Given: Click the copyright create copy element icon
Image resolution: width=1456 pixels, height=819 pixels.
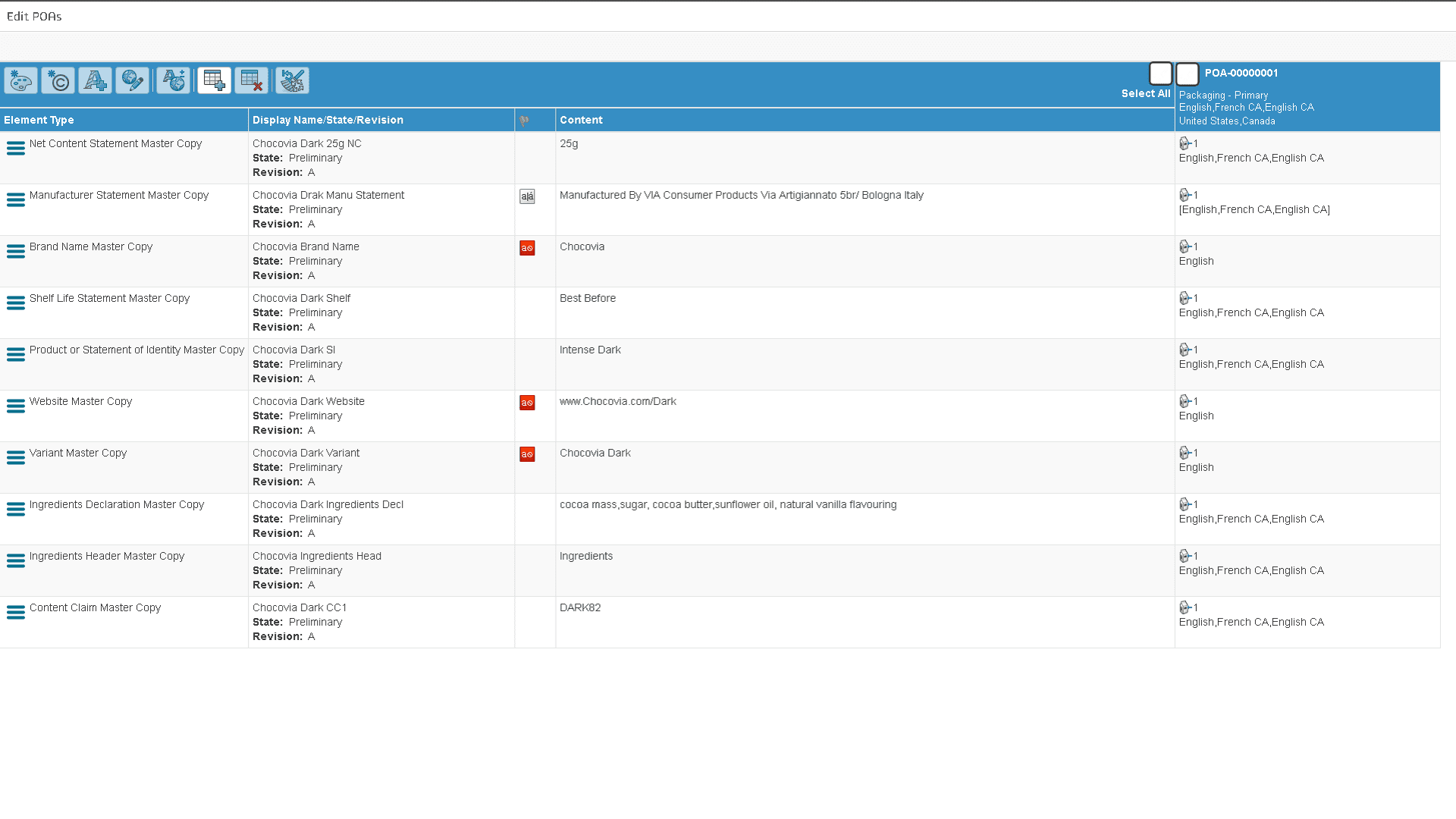Looking at the screenshot, I should pyautogui.click(x=58, y=80).
